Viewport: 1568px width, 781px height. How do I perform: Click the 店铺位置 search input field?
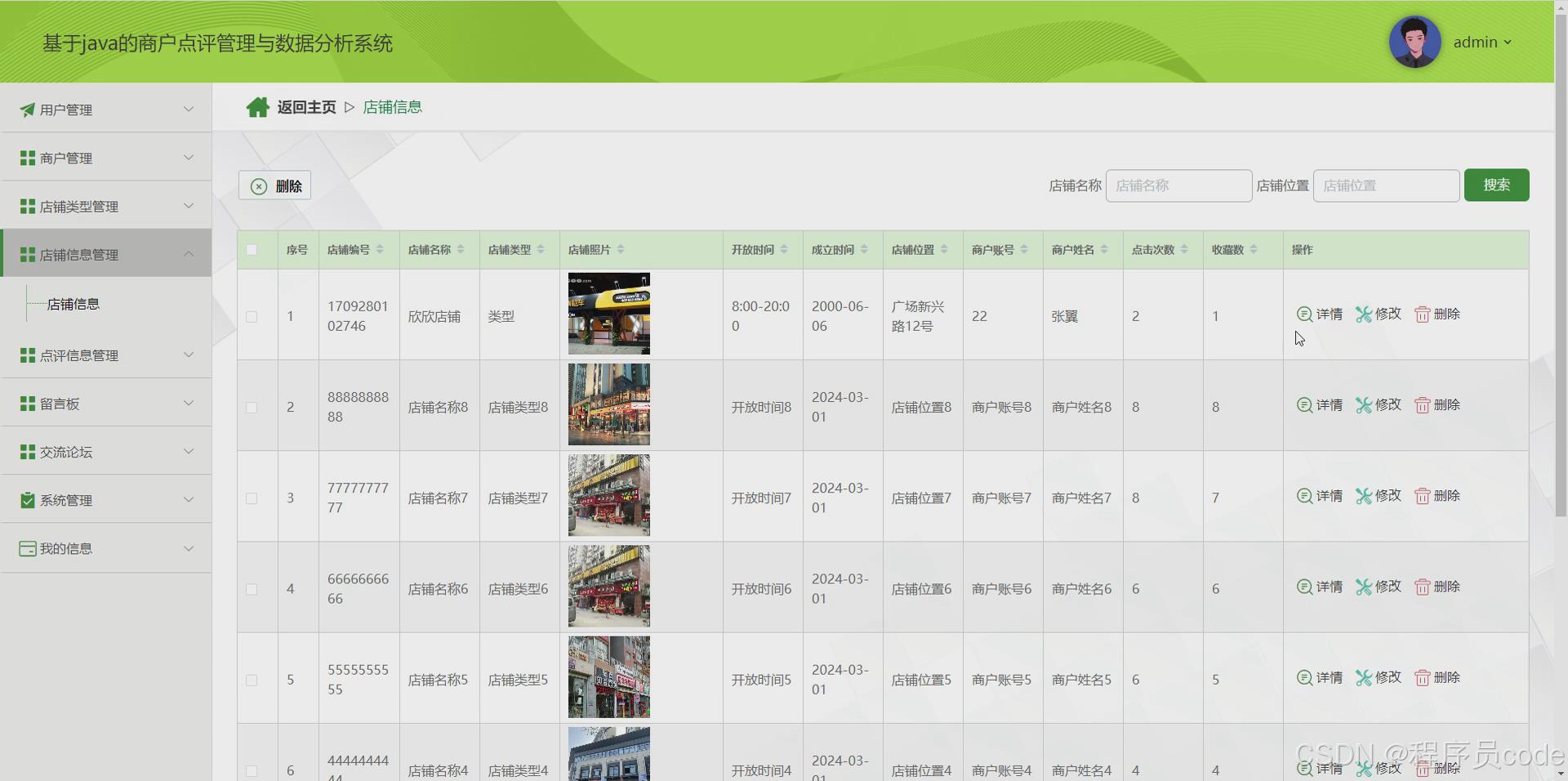(1386, 185)
